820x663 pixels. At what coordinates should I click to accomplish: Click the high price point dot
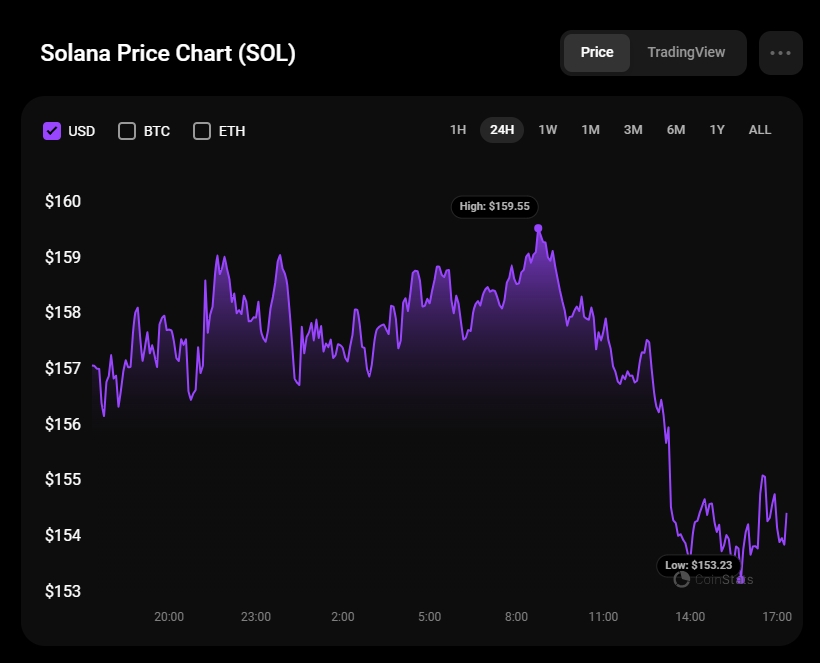[x=538, y=228]
